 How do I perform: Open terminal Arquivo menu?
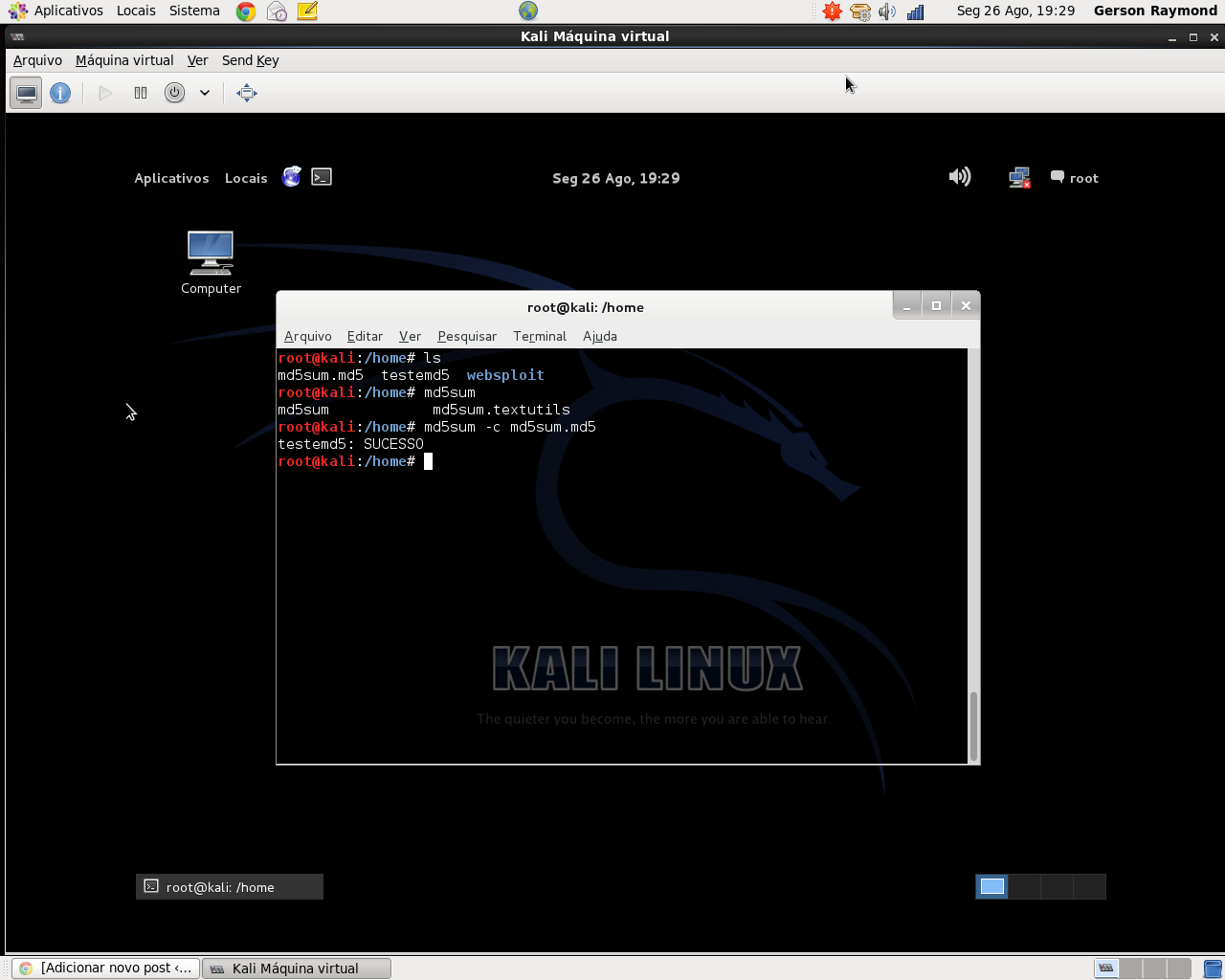[308, 336]
